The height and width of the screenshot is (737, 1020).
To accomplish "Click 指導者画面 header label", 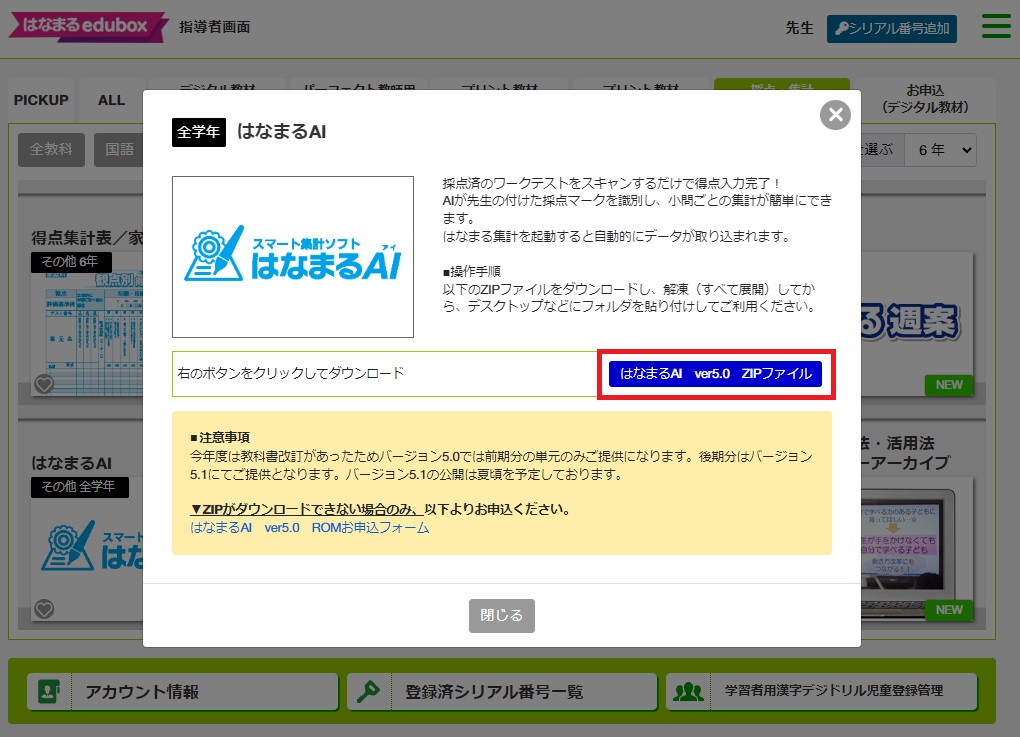I will point(215,27).
